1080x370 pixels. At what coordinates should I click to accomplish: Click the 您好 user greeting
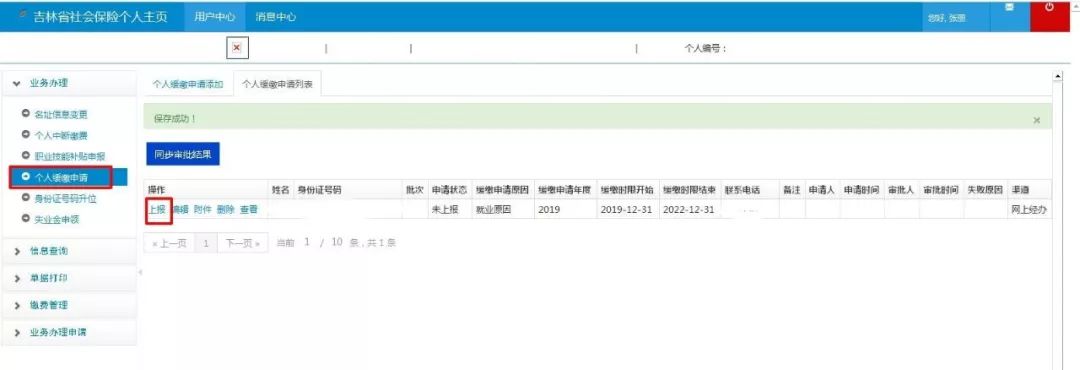(947, 19)
